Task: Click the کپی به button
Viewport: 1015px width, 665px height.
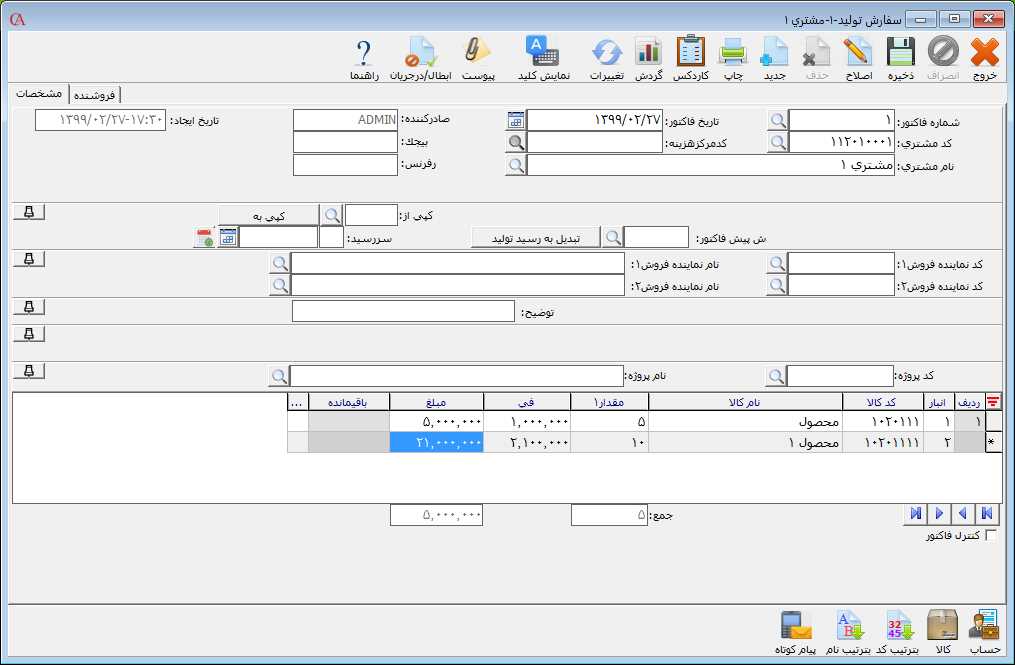Action: [268, 215]
